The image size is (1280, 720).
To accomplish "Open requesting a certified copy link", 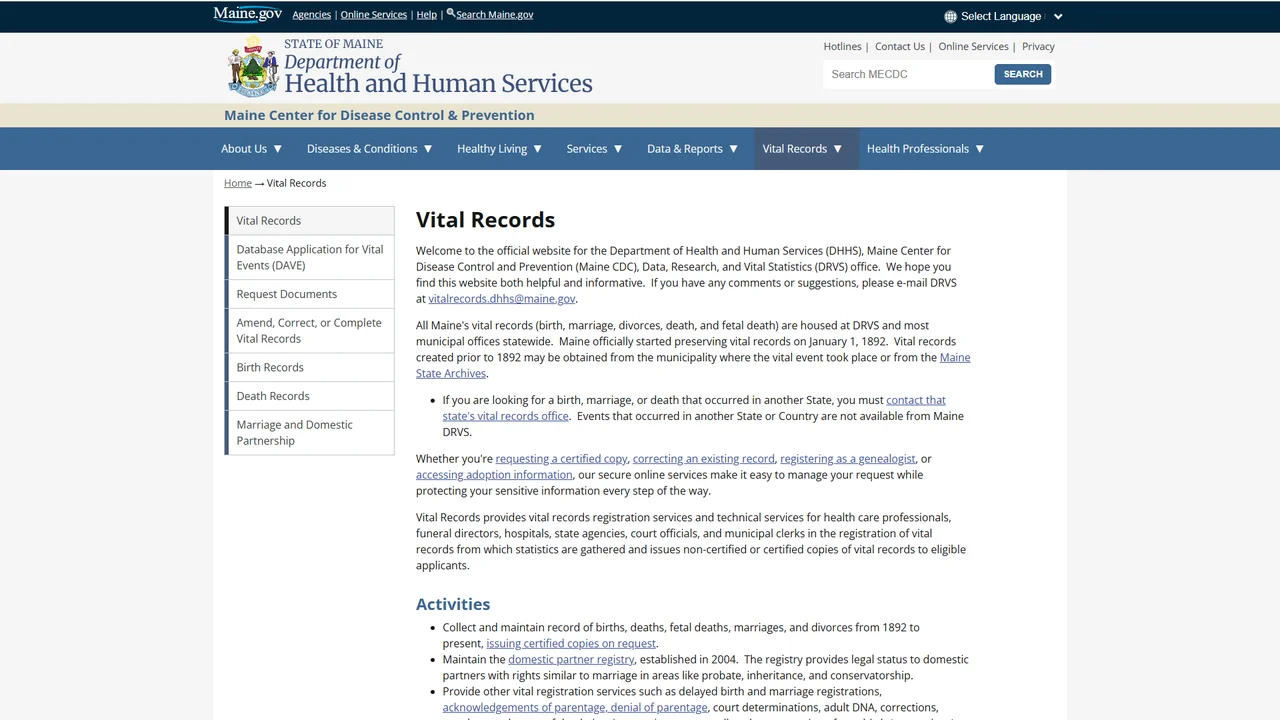I will point(562,459).
